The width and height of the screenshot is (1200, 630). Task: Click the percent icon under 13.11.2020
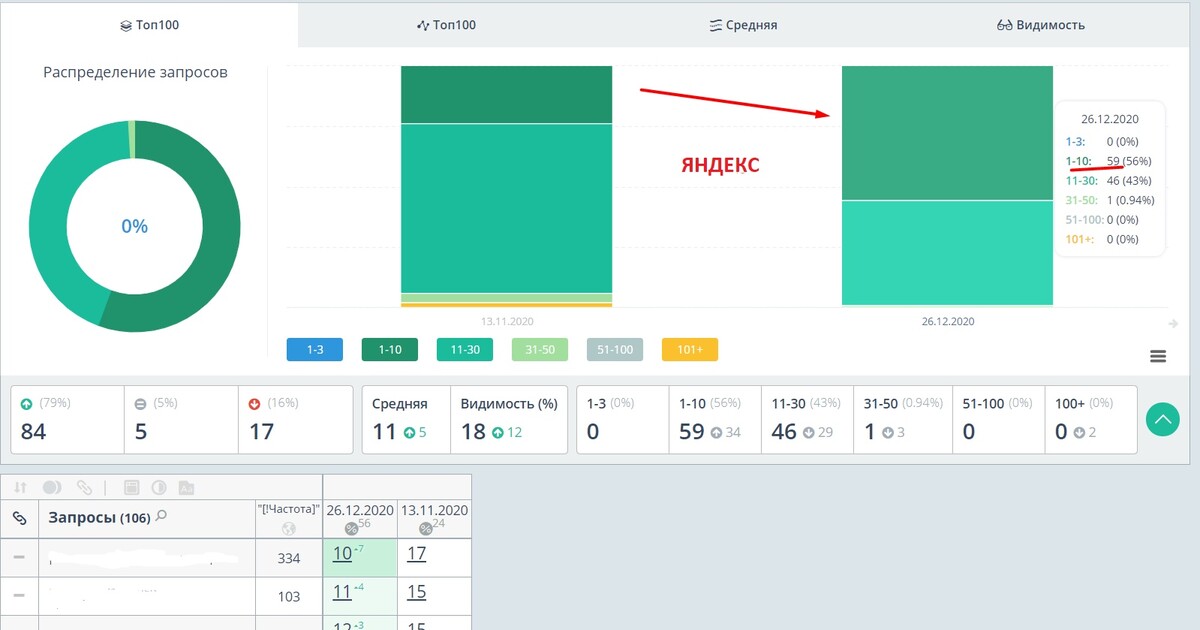click(x=426, y=528)
